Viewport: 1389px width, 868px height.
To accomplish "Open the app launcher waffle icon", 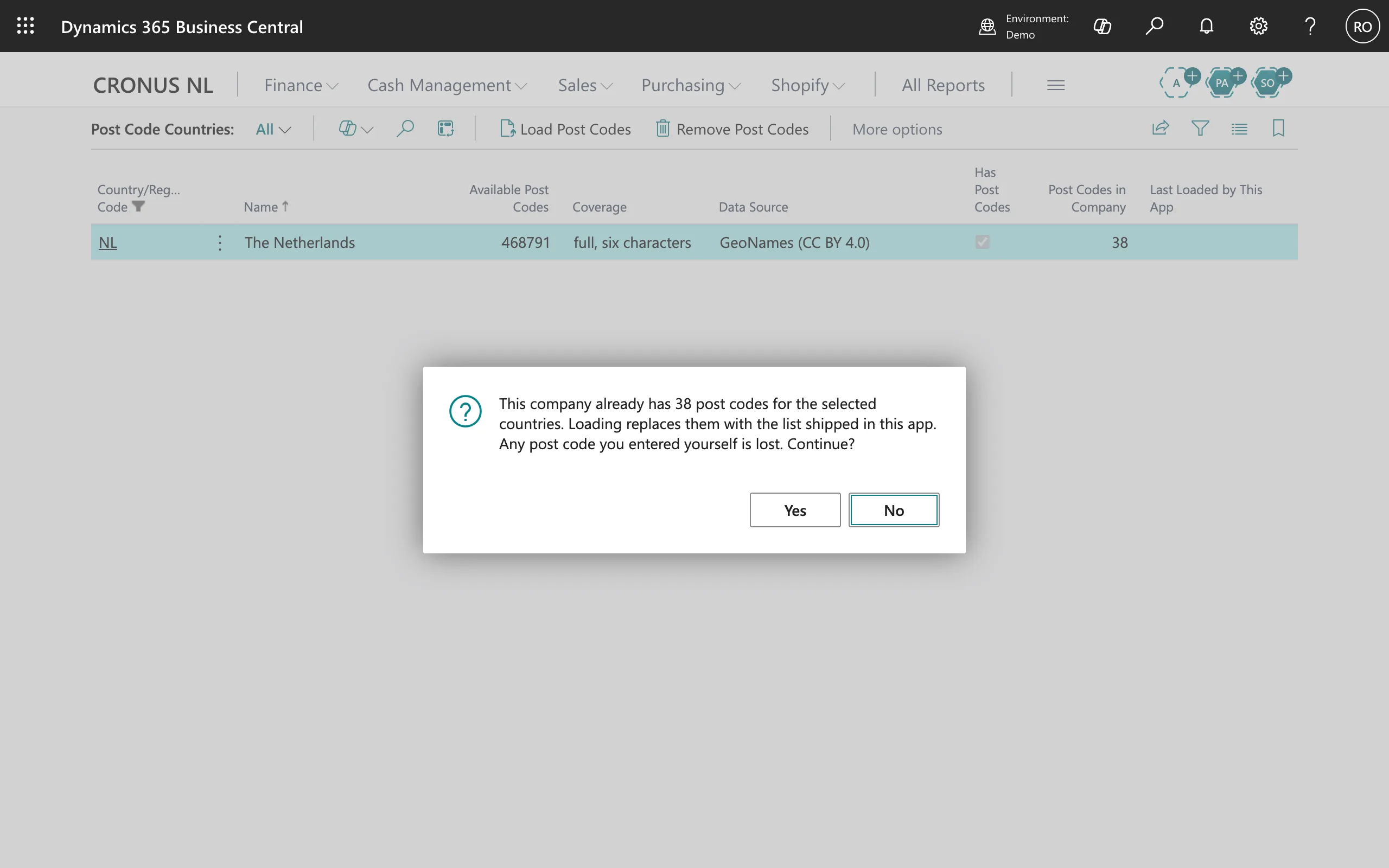I will pyautogui.click(x=26, y=26).
